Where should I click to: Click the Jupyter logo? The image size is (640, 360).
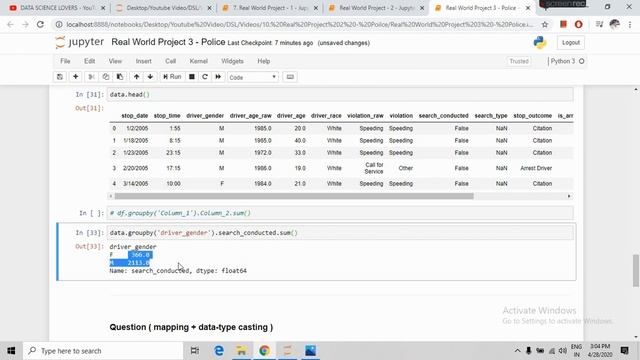click(80, 42)
